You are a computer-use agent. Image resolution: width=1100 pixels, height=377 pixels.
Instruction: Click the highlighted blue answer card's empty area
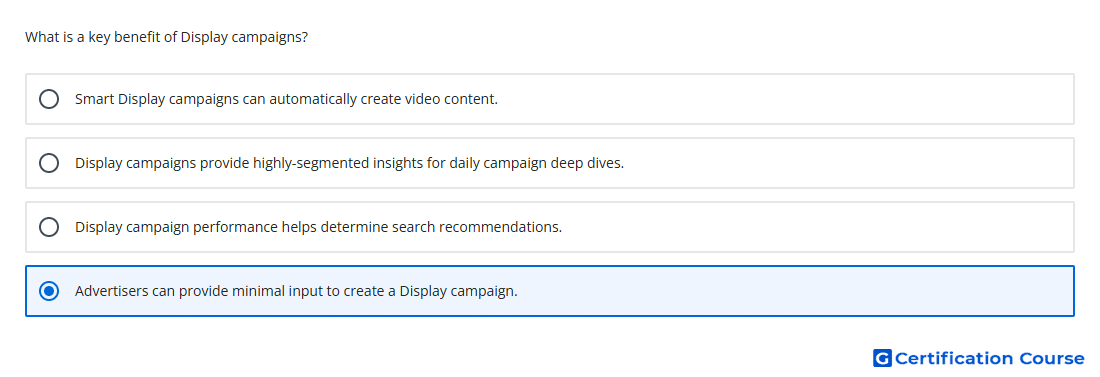click(796, 291)
